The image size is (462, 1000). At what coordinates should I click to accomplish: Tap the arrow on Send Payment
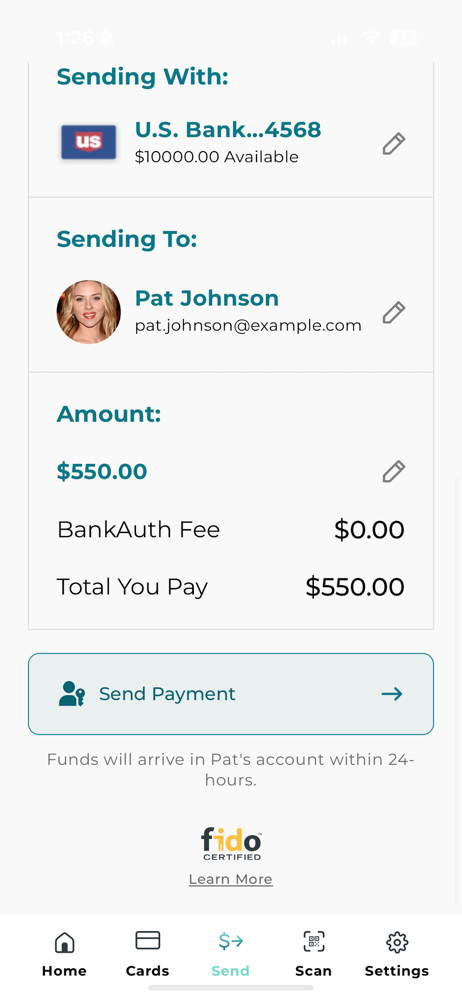pos(392,694)
